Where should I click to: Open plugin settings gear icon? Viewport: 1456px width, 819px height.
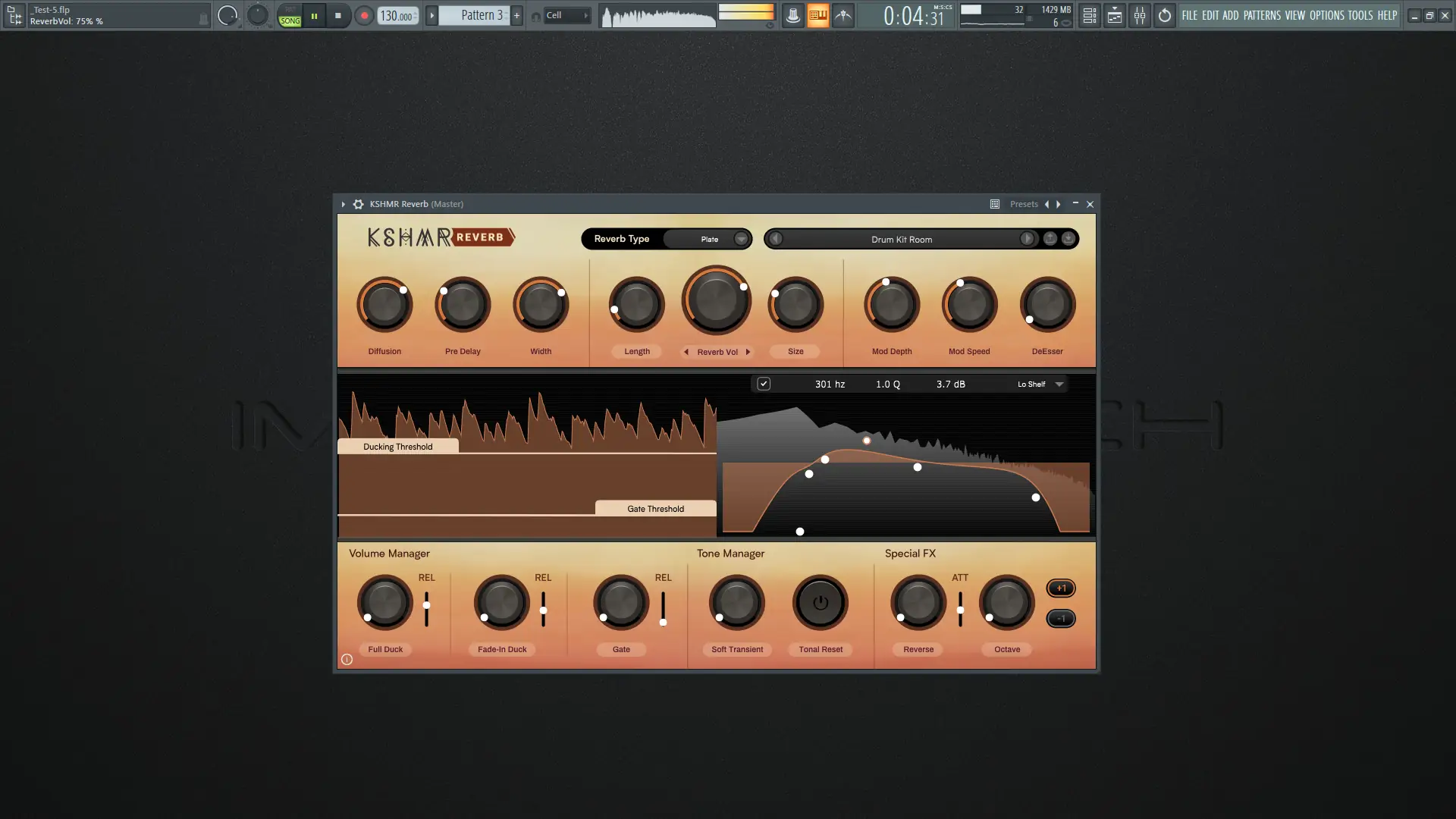359,204
